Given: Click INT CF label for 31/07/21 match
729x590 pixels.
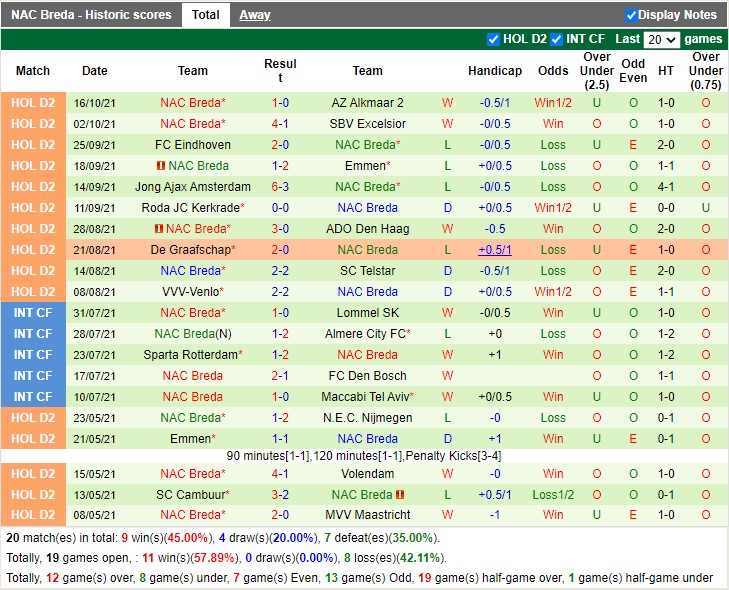Looking at the screenshot, I should (33, 312).
